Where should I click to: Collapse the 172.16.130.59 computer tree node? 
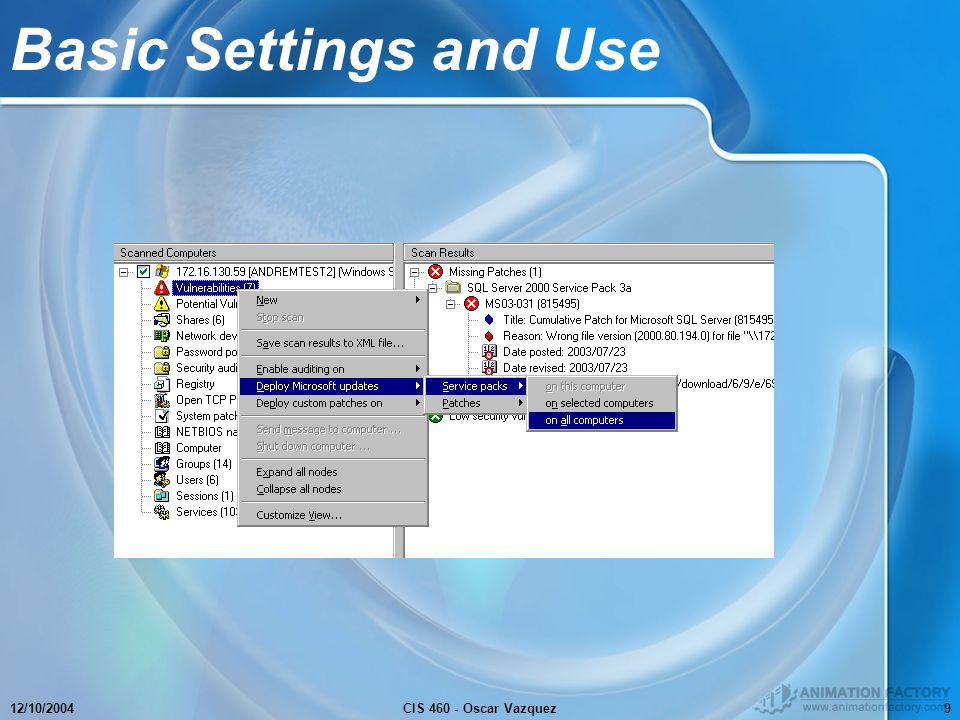coord(124,272)
